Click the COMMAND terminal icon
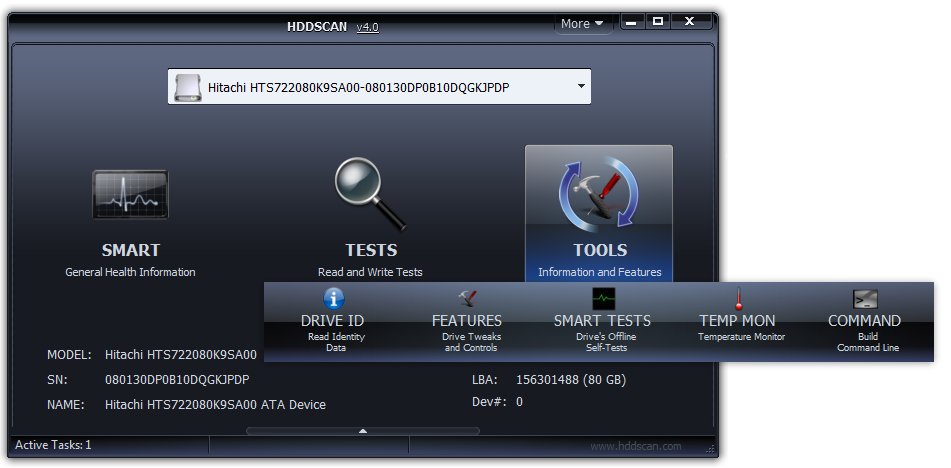This screenshot has height=468, width=951. pos(865,299)
